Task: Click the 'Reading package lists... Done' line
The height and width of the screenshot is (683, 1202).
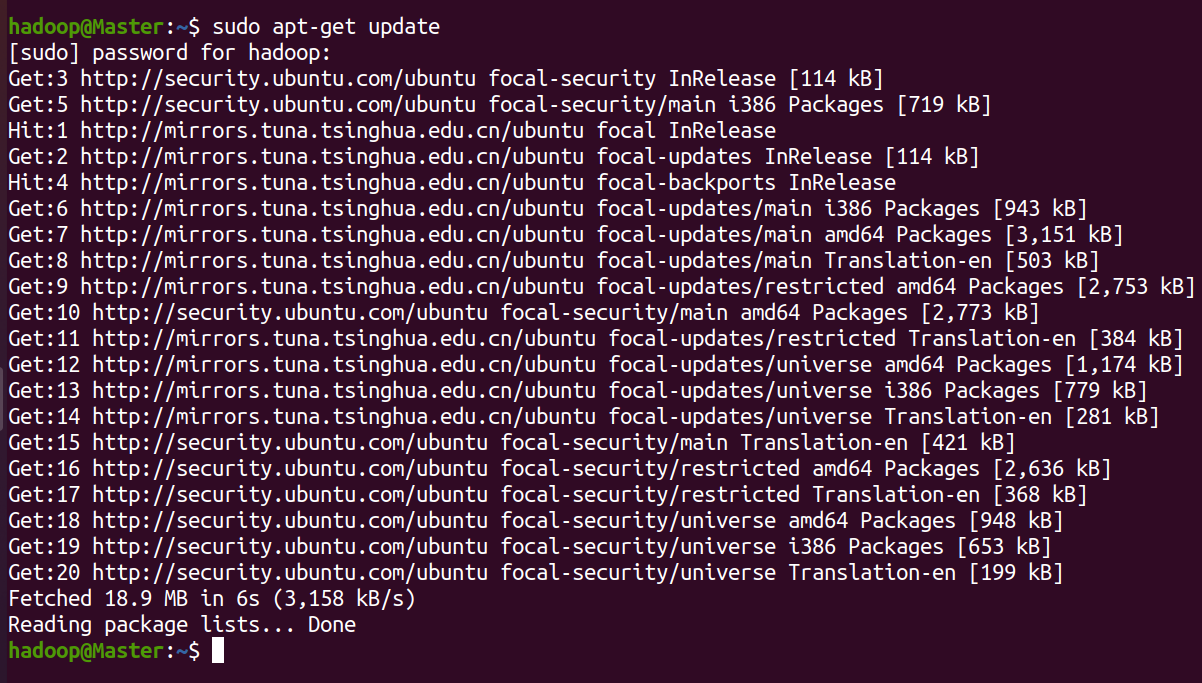Action: tap(181, 625)
